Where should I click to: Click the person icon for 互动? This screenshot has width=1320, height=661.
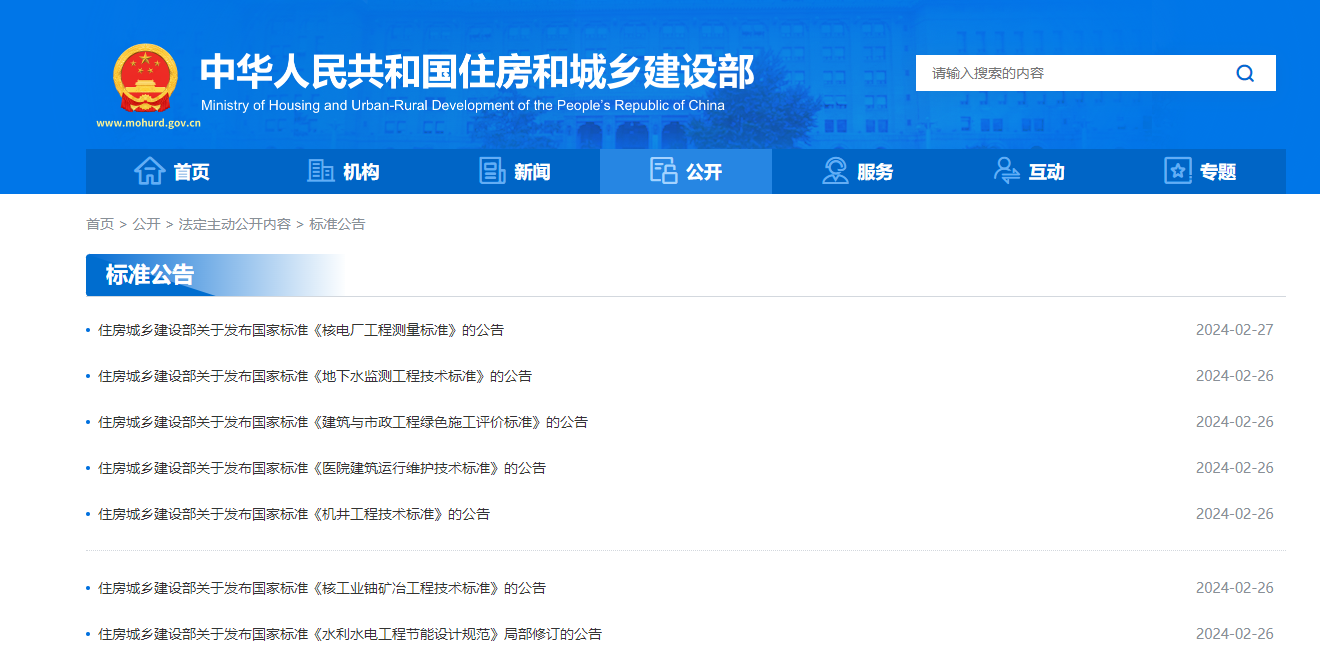point(1006,171)
